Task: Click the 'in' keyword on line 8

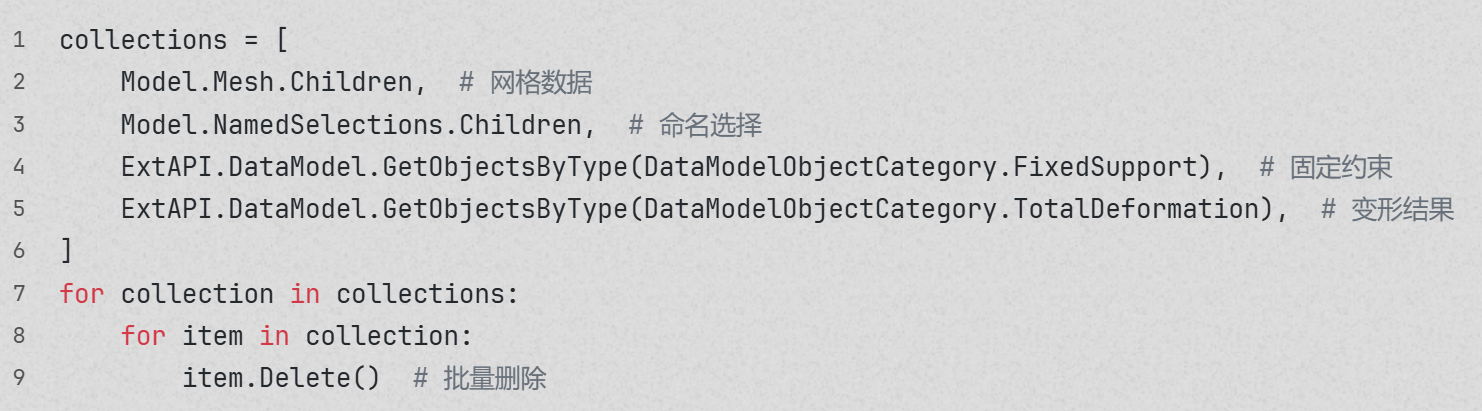Action: [x=274, y=336]
